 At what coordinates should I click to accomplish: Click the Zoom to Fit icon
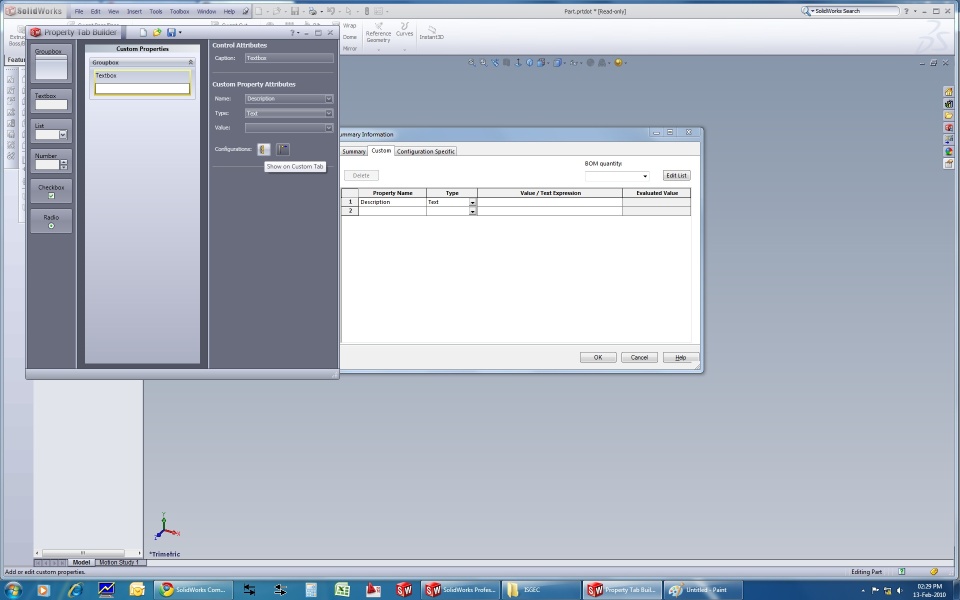(x=471, y=62)
